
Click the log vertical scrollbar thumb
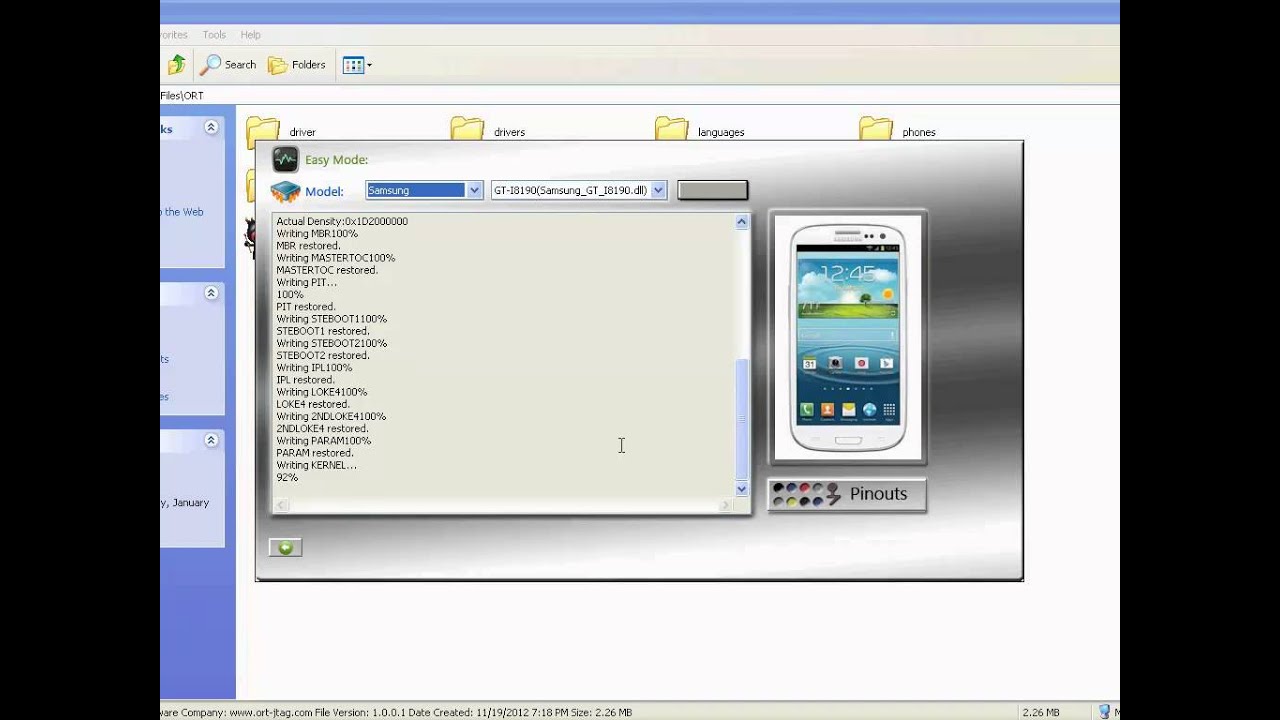pyautogui.click(x=741, y=420)
